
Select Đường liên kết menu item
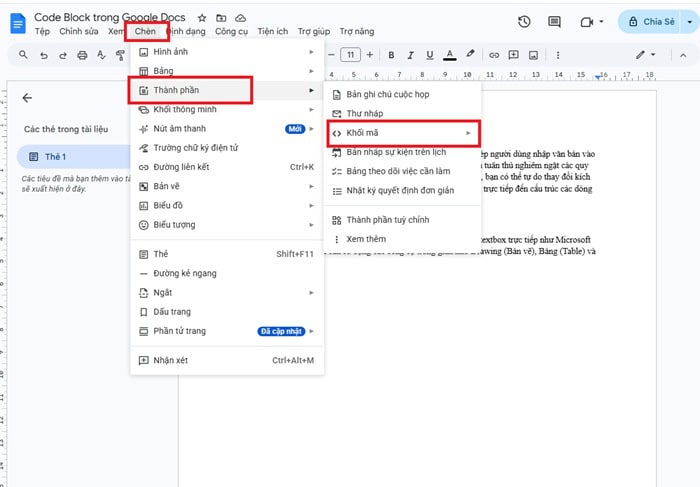(x=227, y=167)
